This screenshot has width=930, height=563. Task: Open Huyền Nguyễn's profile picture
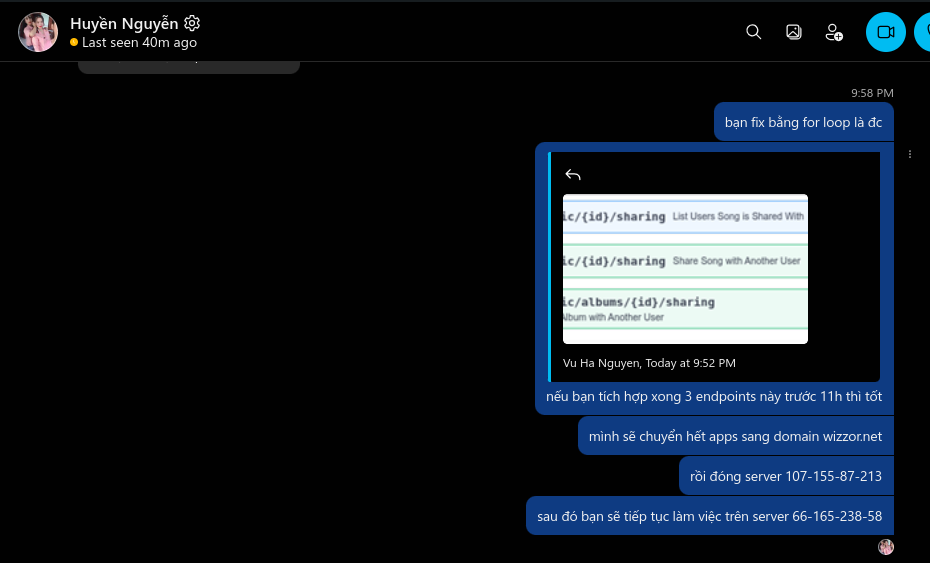point(38,32)
